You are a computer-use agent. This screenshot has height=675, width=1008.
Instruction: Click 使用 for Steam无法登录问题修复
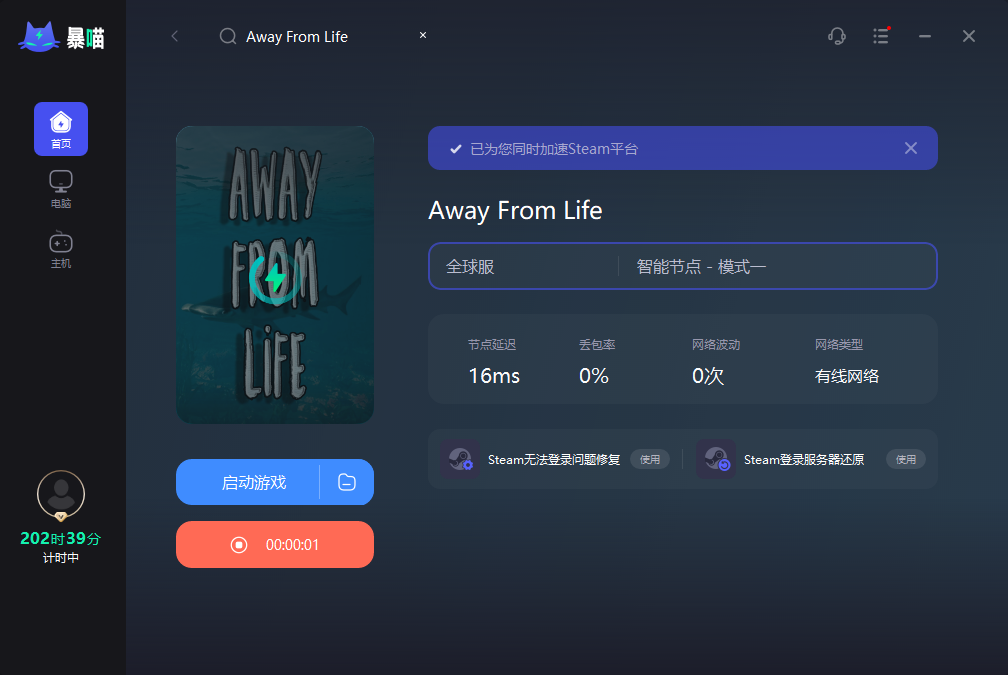(650, 459)
